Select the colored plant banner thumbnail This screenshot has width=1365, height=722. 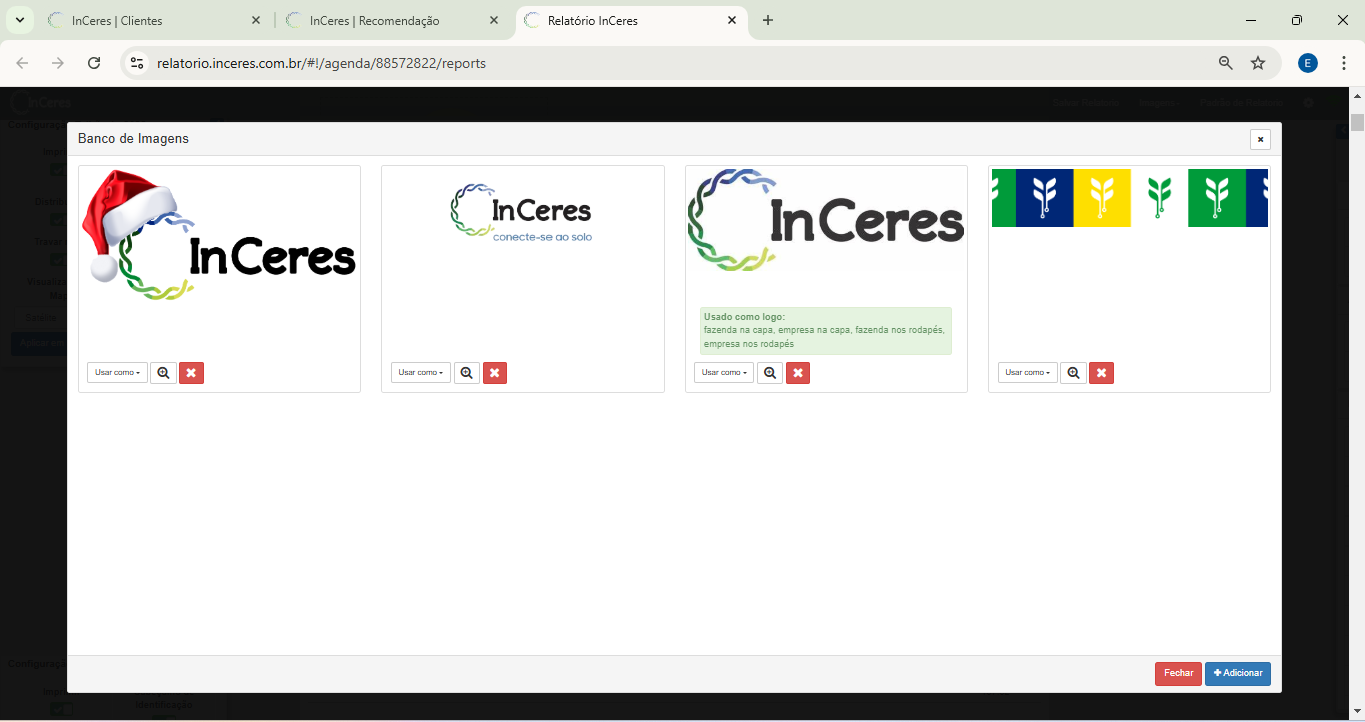1129,198
